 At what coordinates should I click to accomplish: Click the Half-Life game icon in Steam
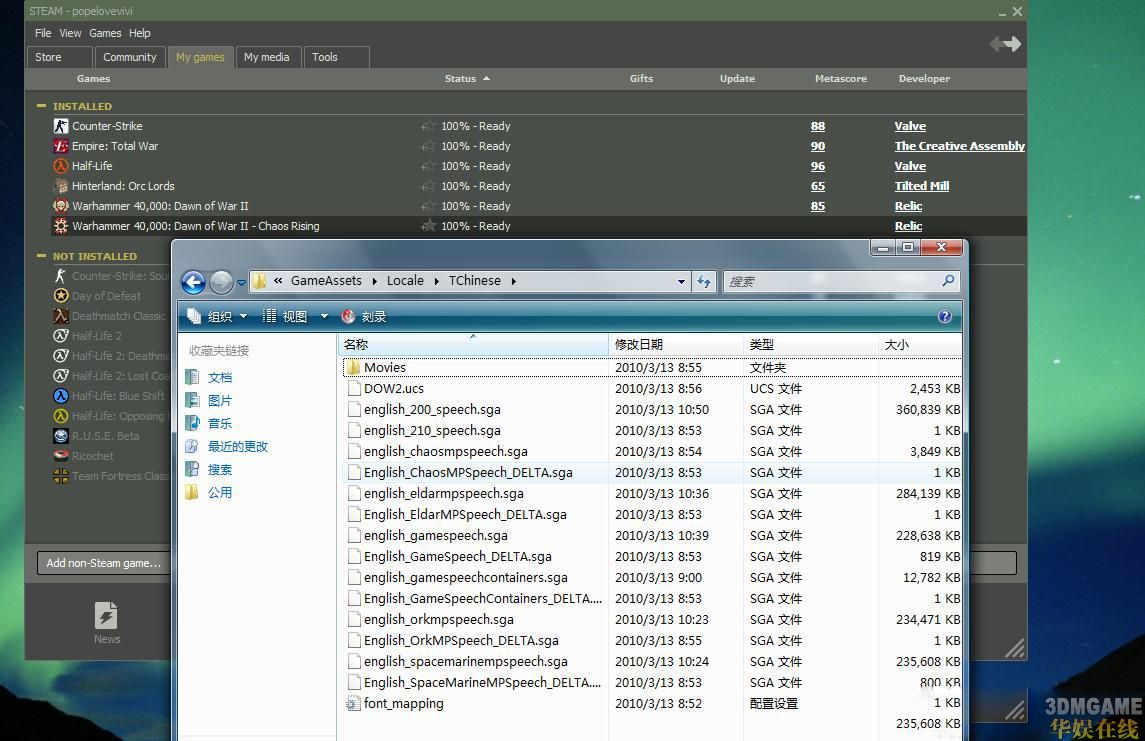pos(61,166)
